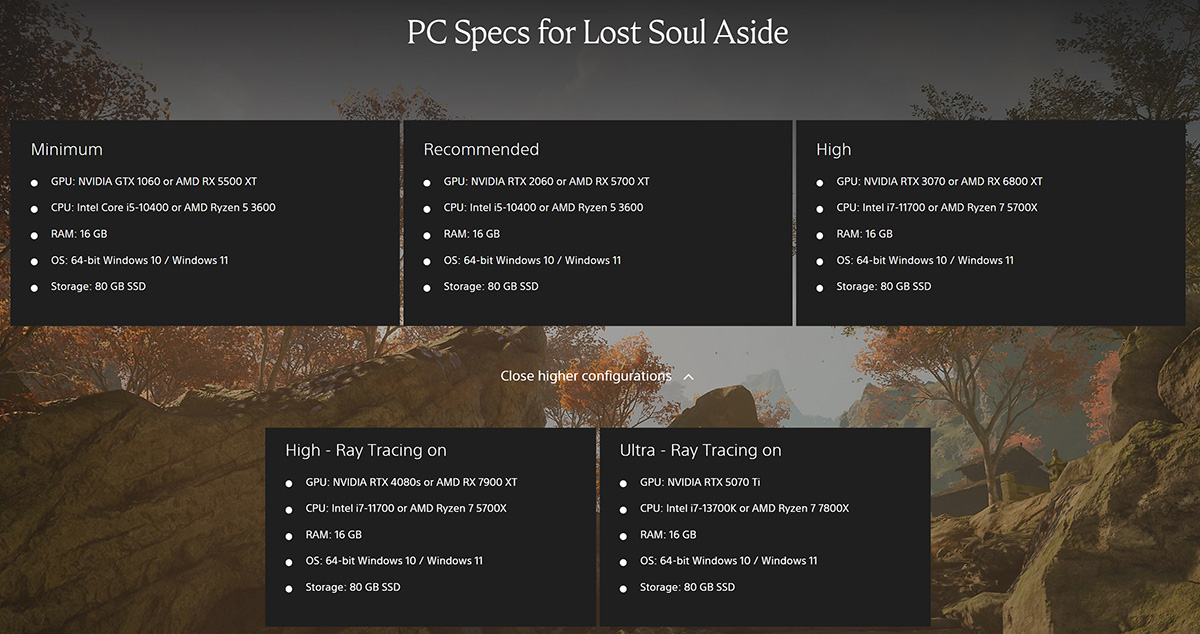The width and height of the screenshot is (1200, 634).
Task: Click the chevron-up arrow beside Close higher configurations
Action: pyautogui.click(x=688, y=377)
